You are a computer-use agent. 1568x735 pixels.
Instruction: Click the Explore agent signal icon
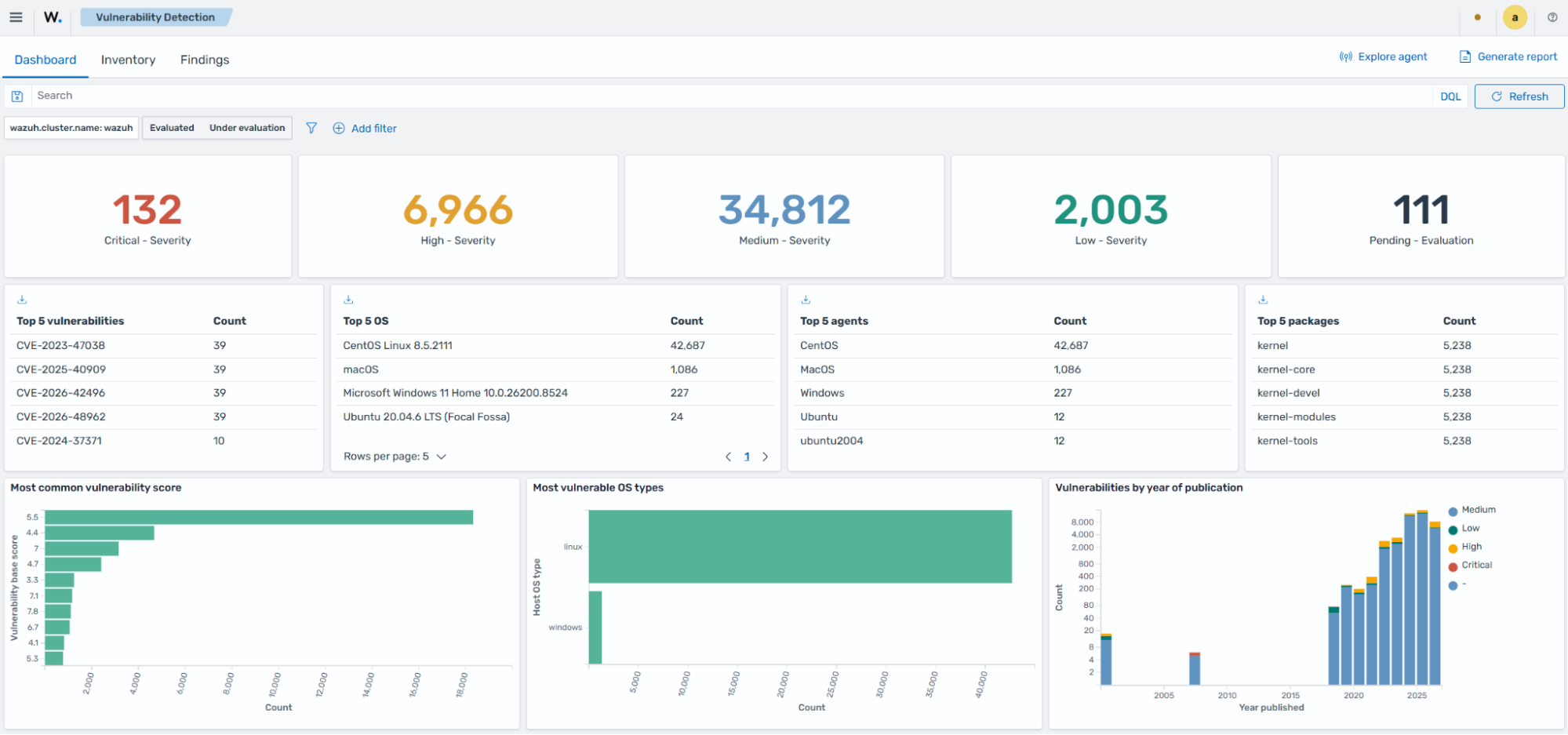pos(1346,56)
